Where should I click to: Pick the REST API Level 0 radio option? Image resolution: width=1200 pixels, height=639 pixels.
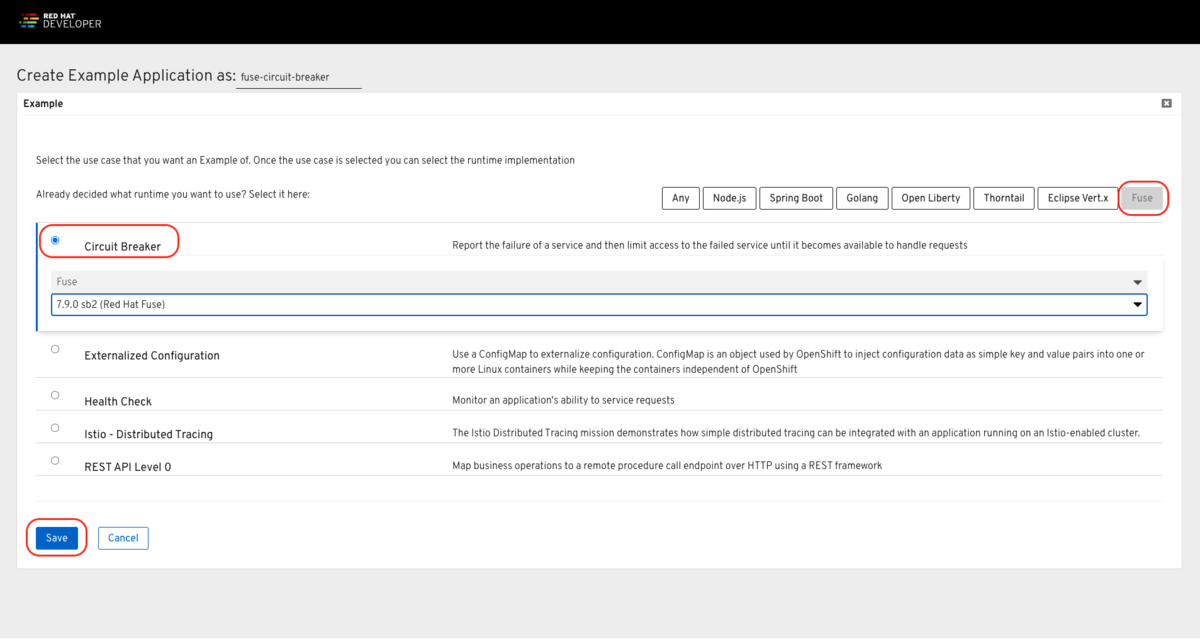(x=55, y=461)
